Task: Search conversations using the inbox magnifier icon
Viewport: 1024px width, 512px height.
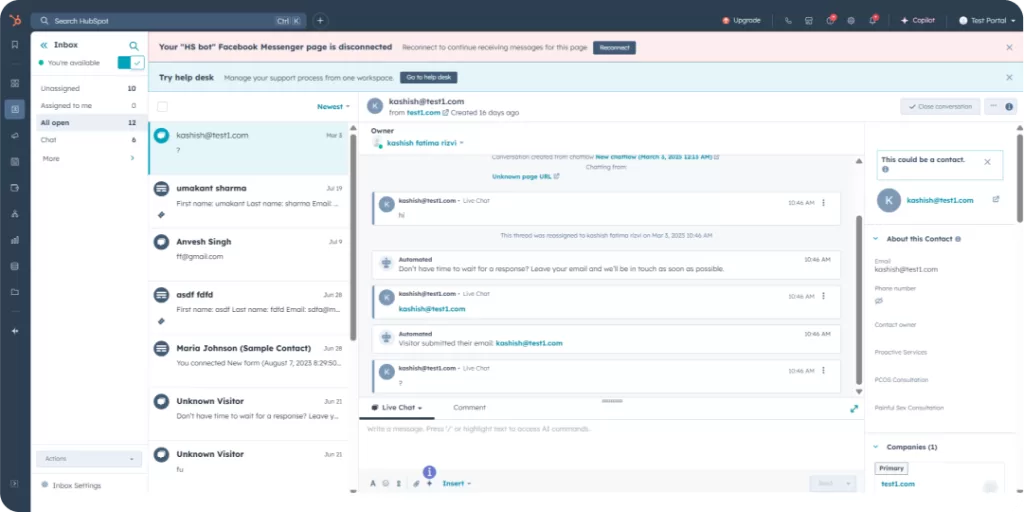Action: click(134, 46)
